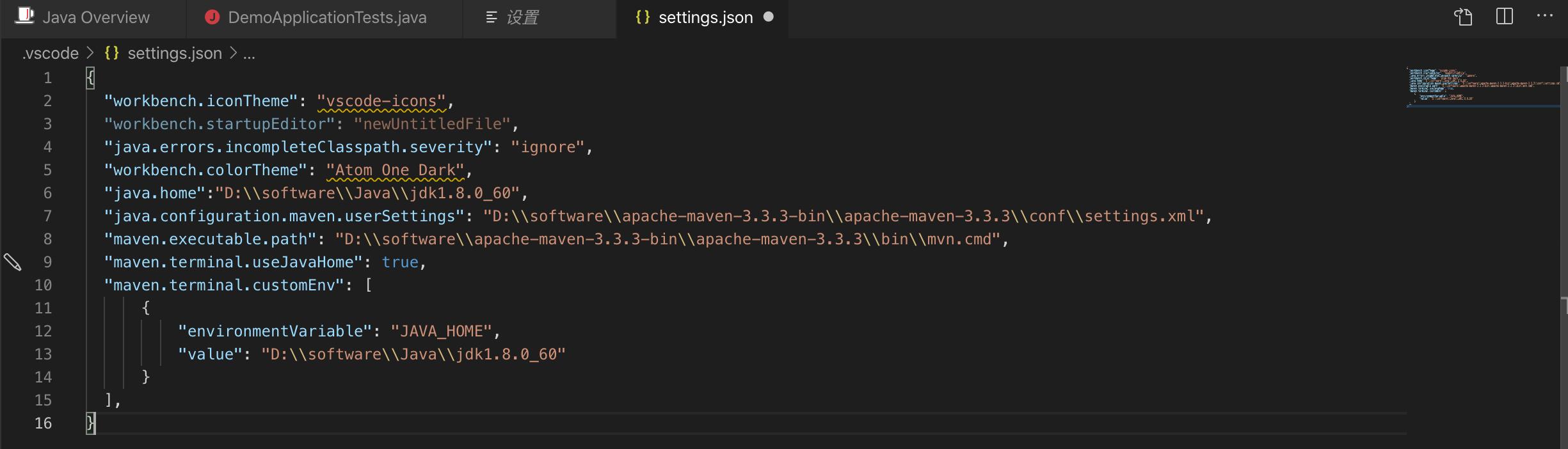1568x449 pixels.
Task: Click the "maven.terminal.customEnv" key
Action: click(224, 285)
